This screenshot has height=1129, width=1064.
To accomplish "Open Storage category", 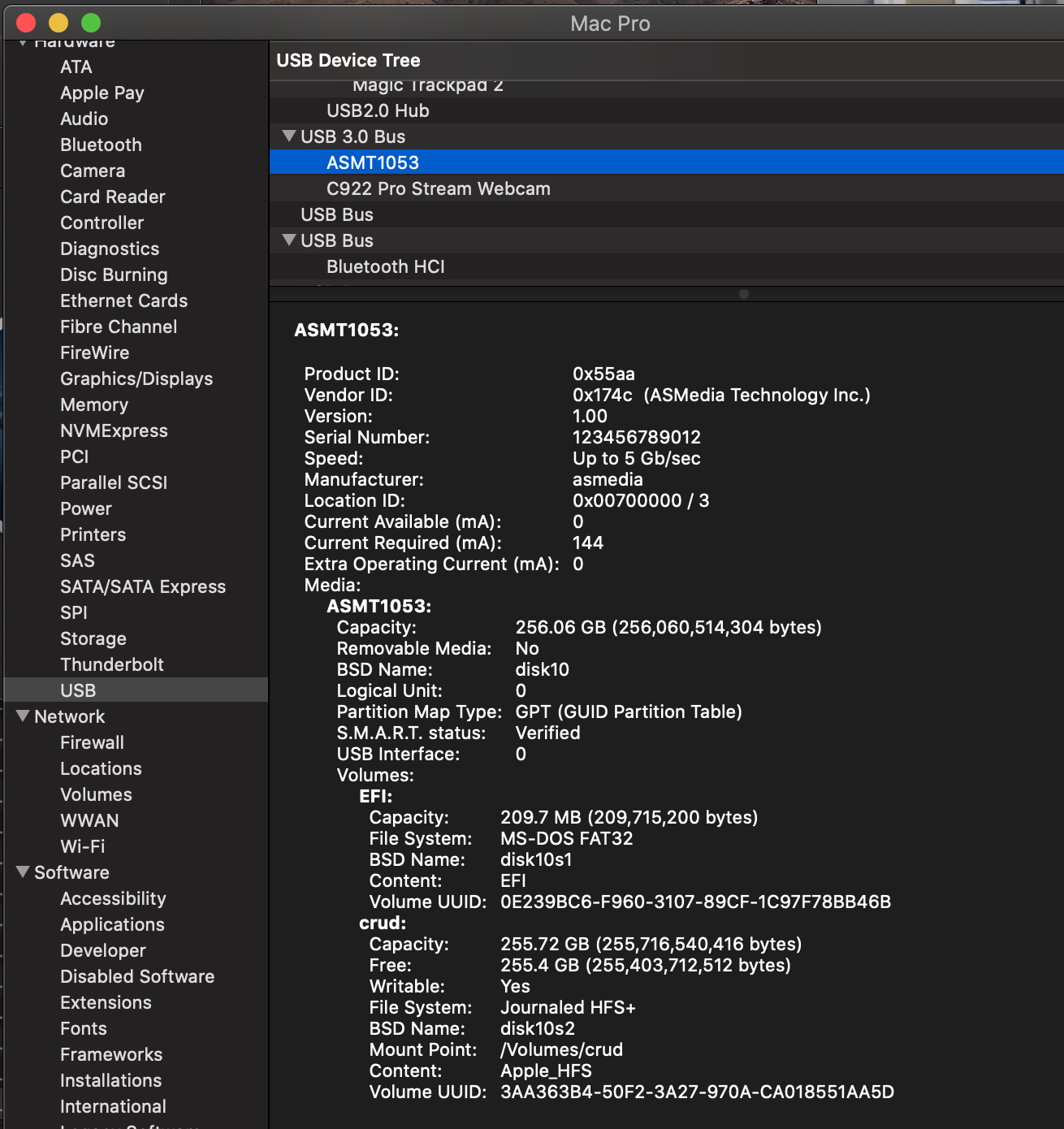I will click(x=93, y=638).
